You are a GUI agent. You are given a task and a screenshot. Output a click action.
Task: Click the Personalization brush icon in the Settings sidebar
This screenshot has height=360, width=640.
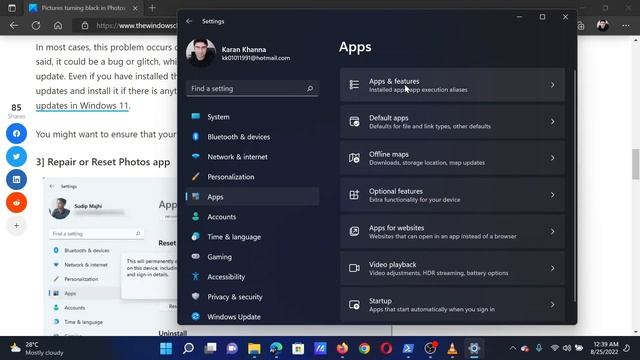(x=196, y=176)
